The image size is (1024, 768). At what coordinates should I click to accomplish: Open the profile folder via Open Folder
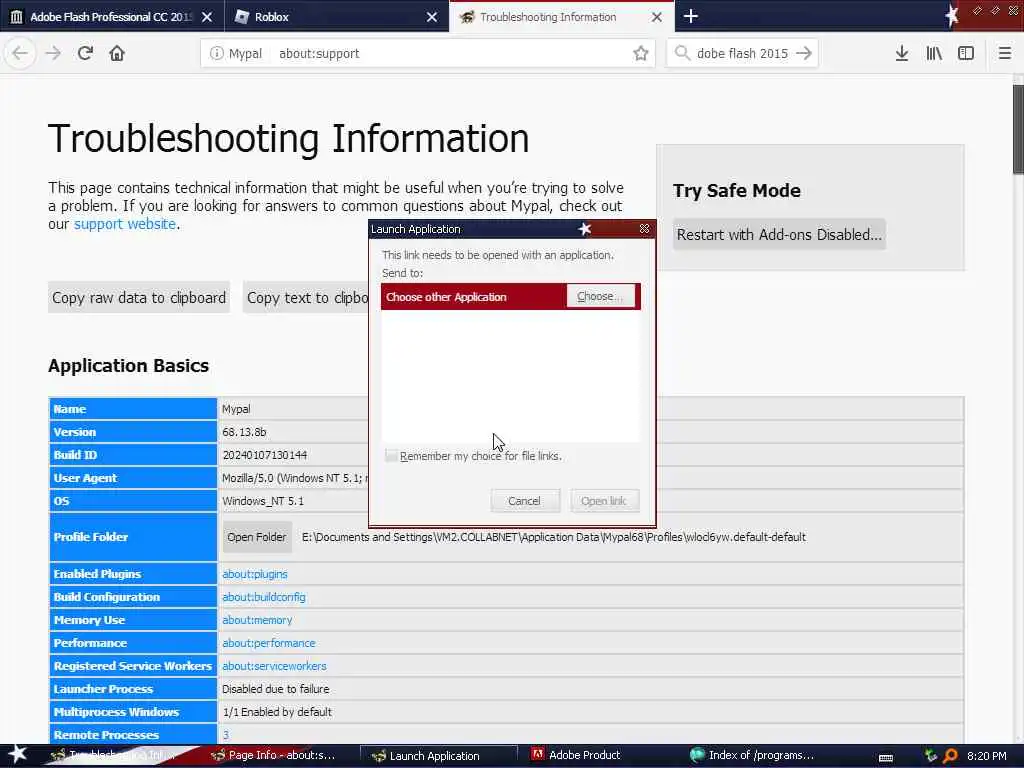click(257, 537)
